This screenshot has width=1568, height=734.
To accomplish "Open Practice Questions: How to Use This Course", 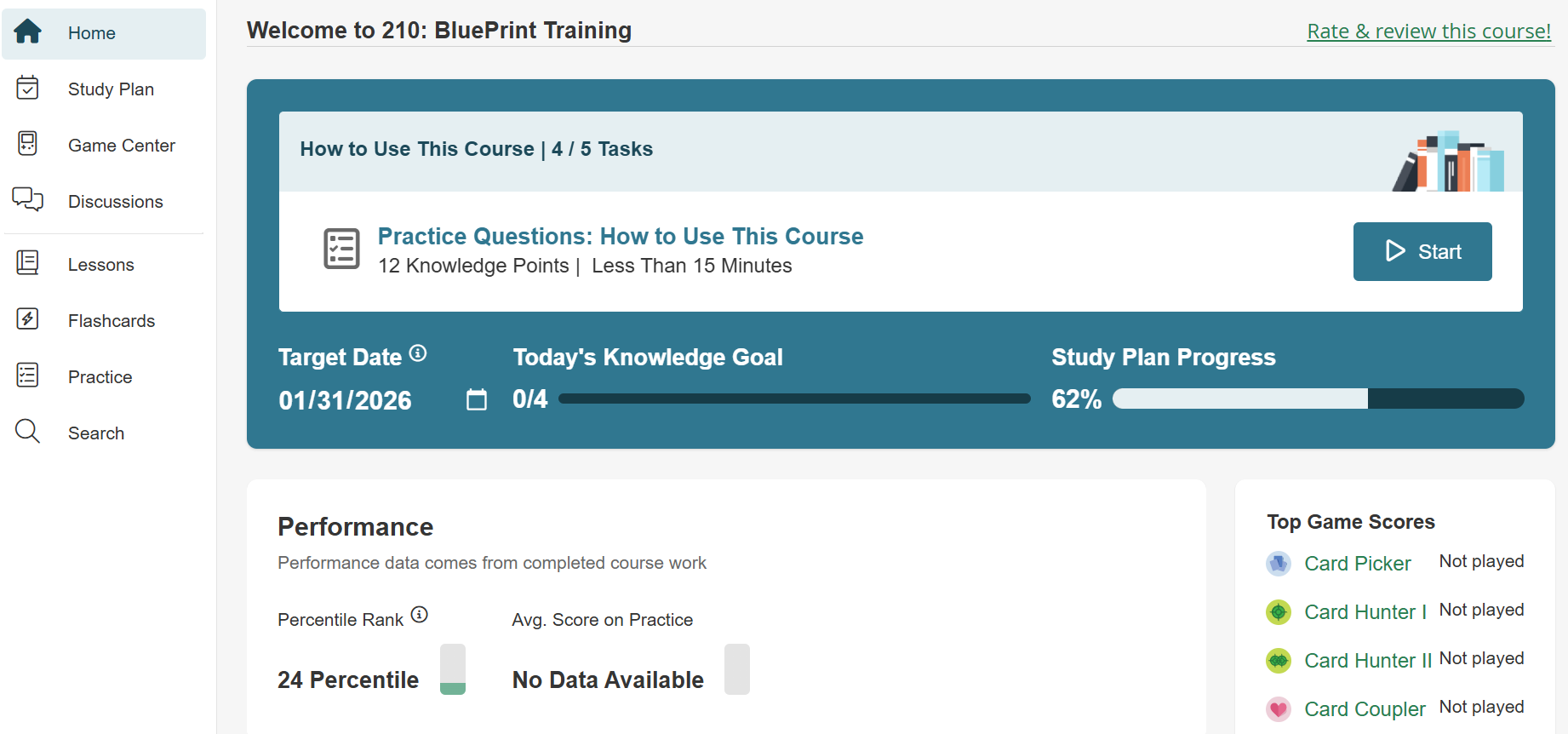I will [620, 237].
